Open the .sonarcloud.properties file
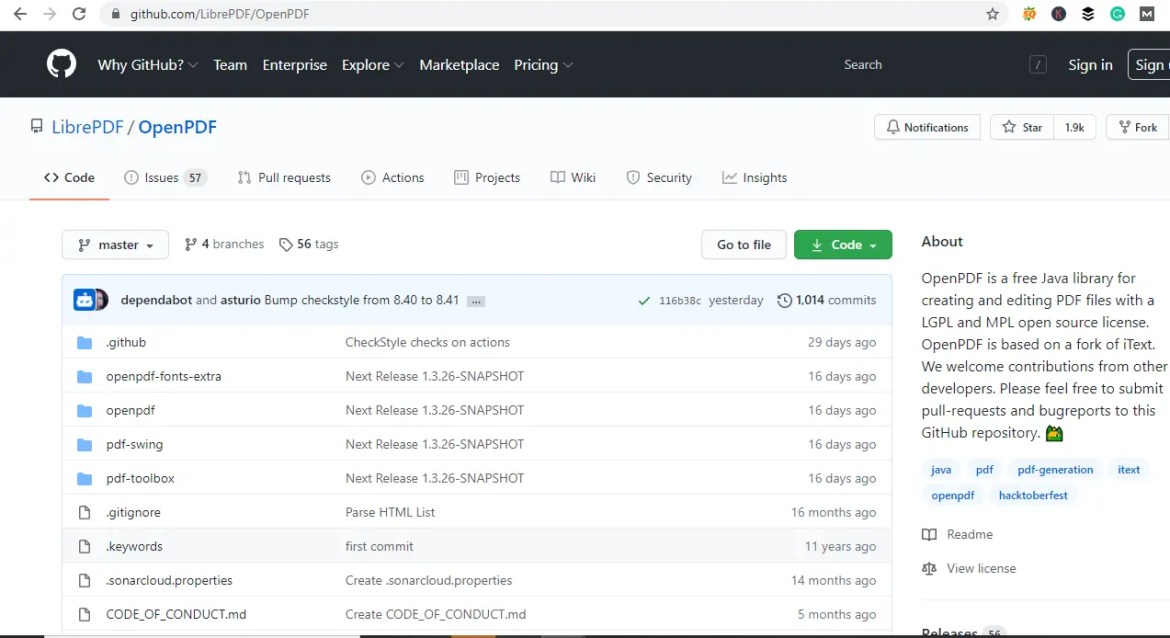 pos(169,580)
